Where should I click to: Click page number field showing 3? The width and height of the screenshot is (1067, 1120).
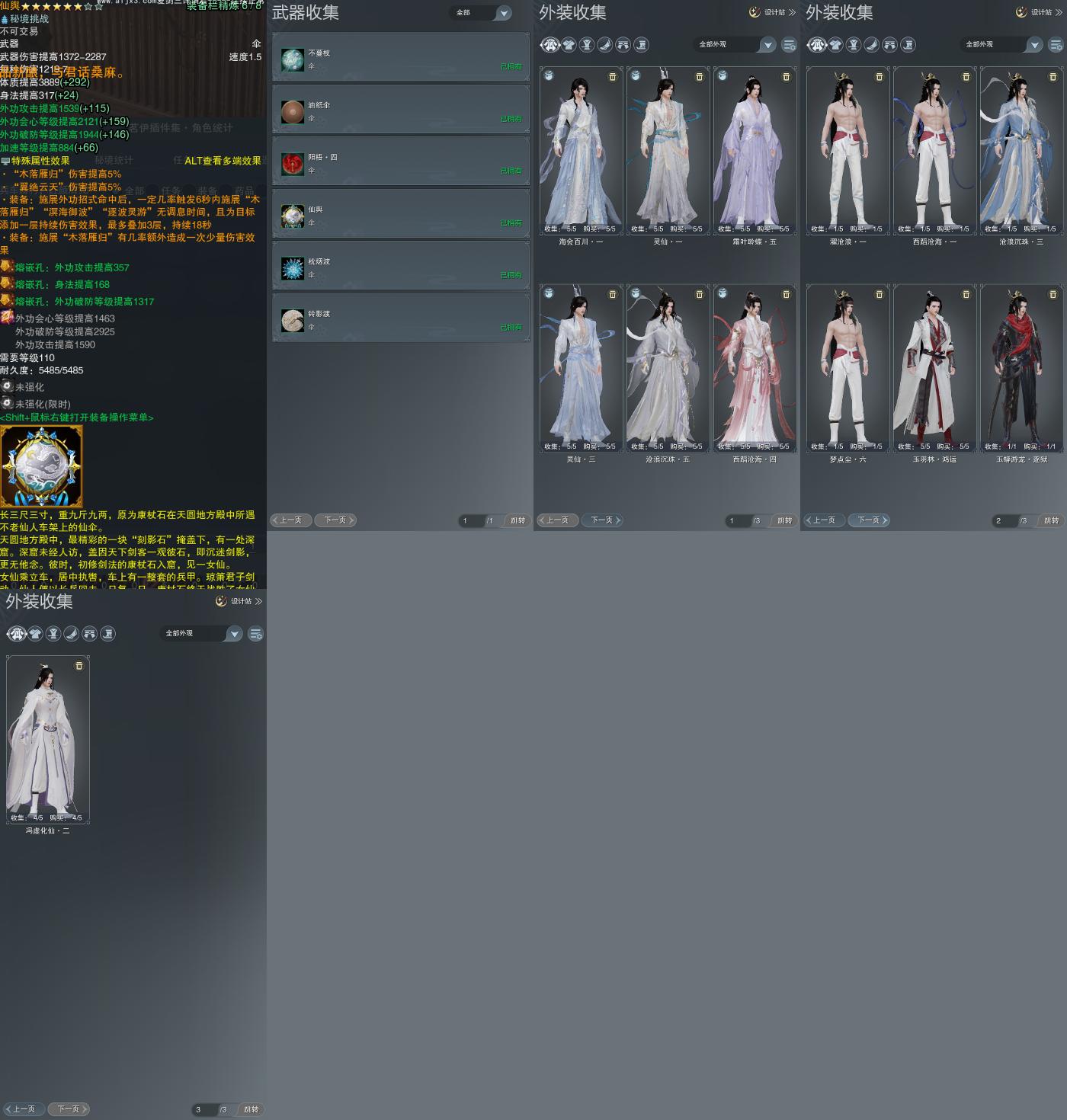point(204,1109)
